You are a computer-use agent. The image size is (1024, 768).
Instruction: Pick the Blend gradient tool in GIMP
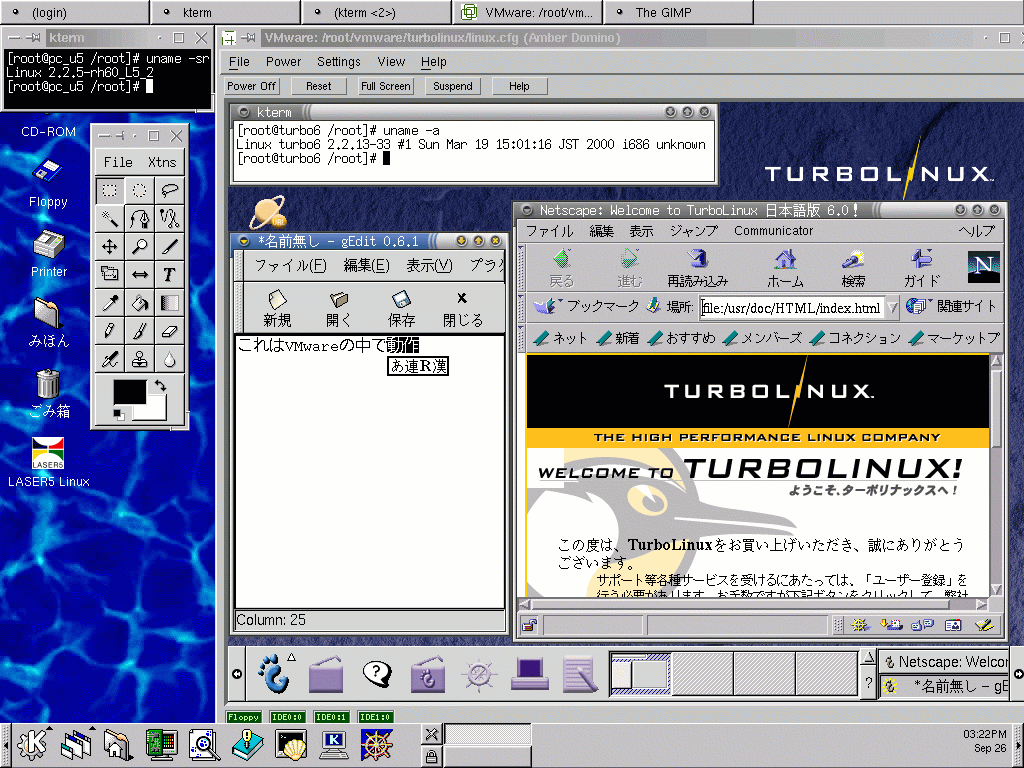point(169,303)
